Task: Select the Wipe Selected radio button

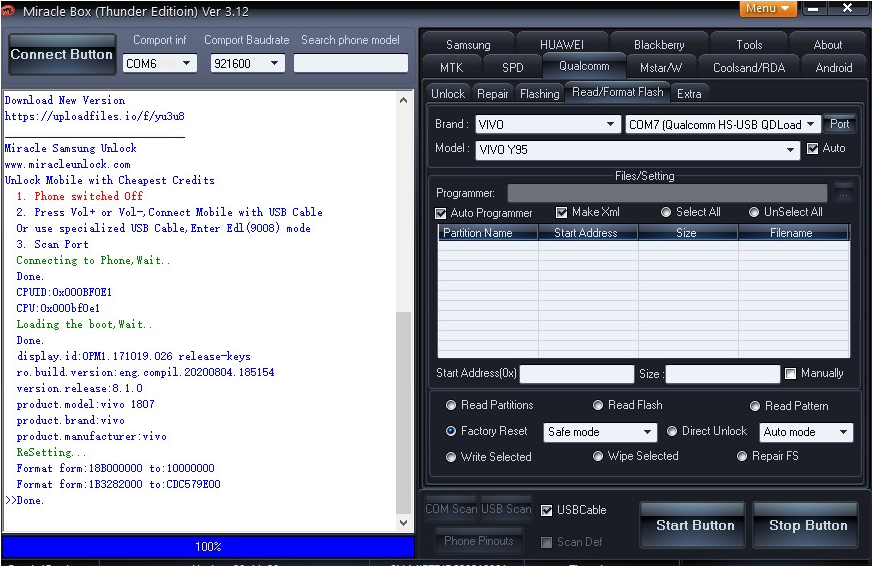Action: 598,456
